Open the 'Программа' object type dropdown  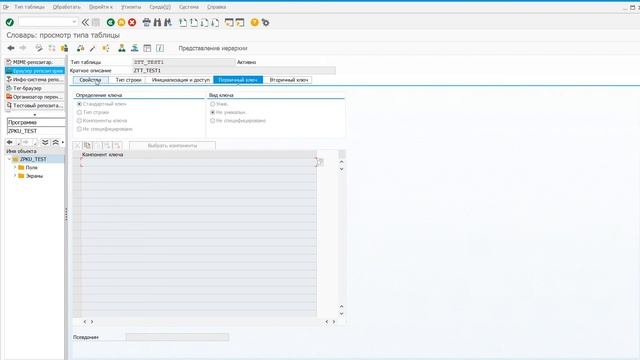coord(36,122)
